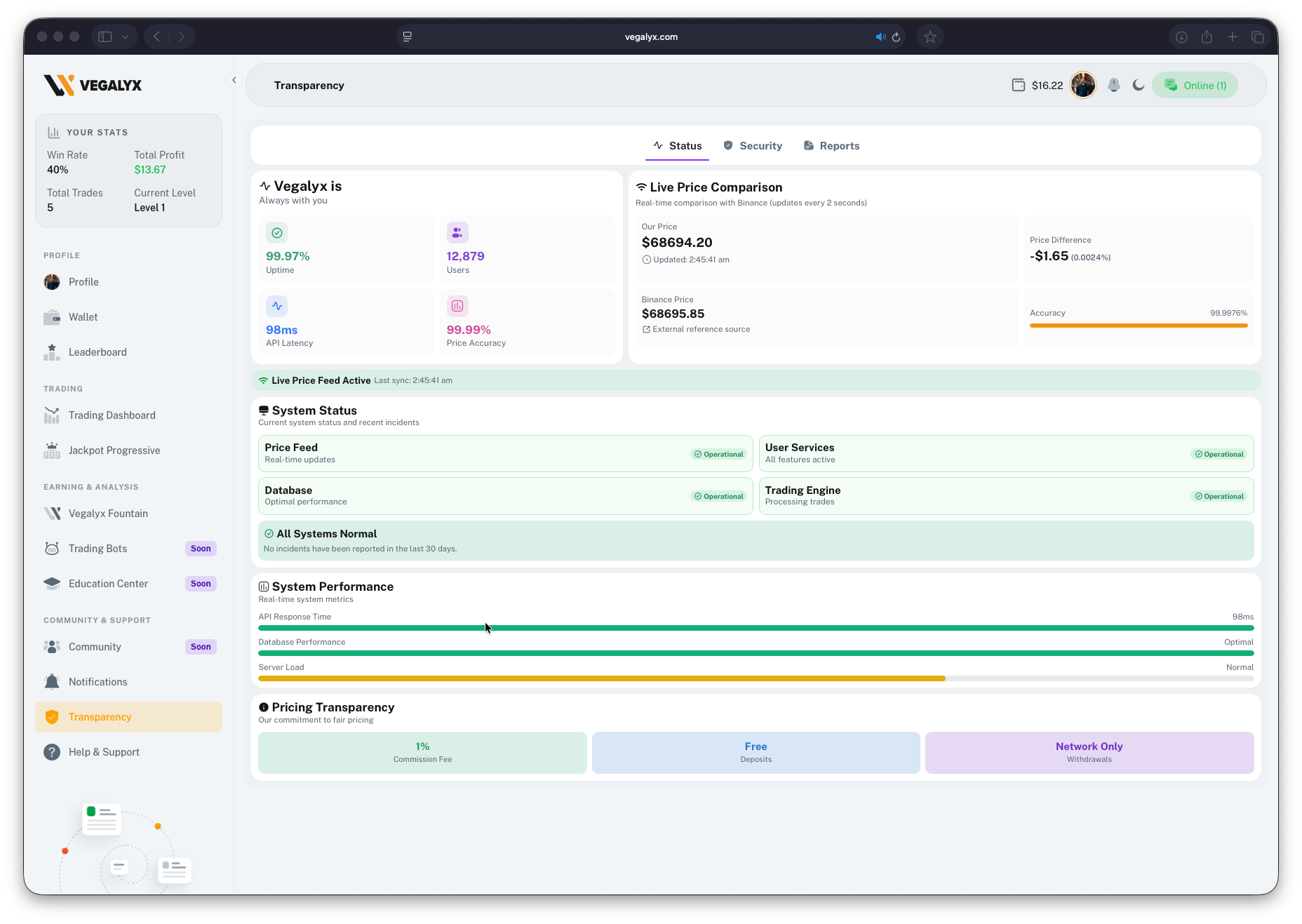The image size is (1302, 924).
Task: Click the Database Performance bar
Action: (x=756, y=653)
